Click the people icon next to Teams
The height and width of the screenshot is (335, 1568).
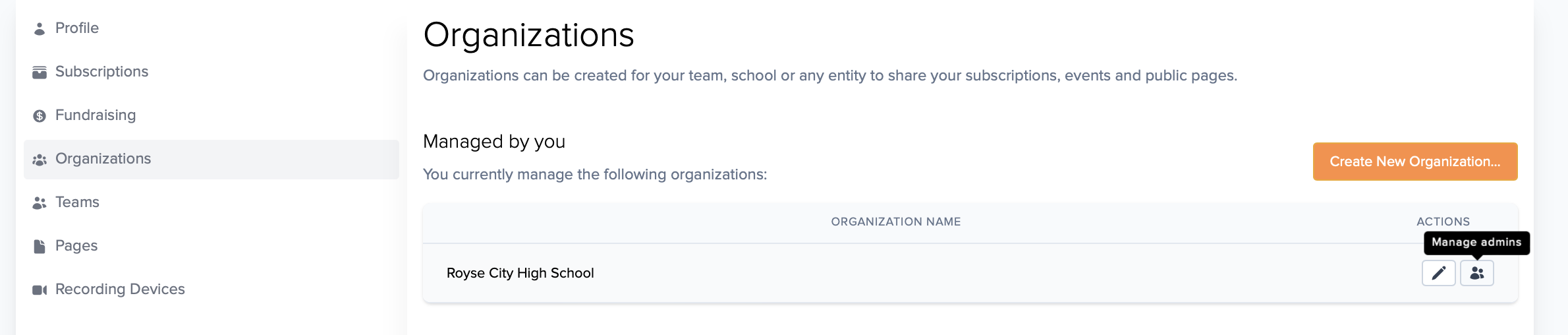(40, 203)
